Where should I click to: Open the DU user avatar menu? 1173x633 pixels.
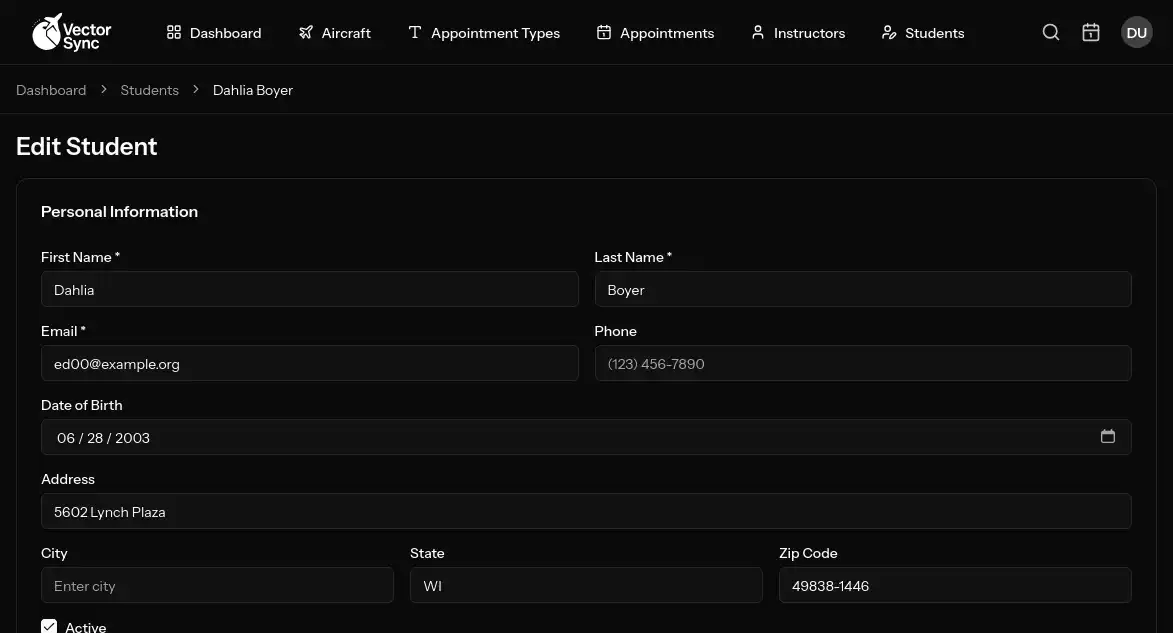[1136, 33]
